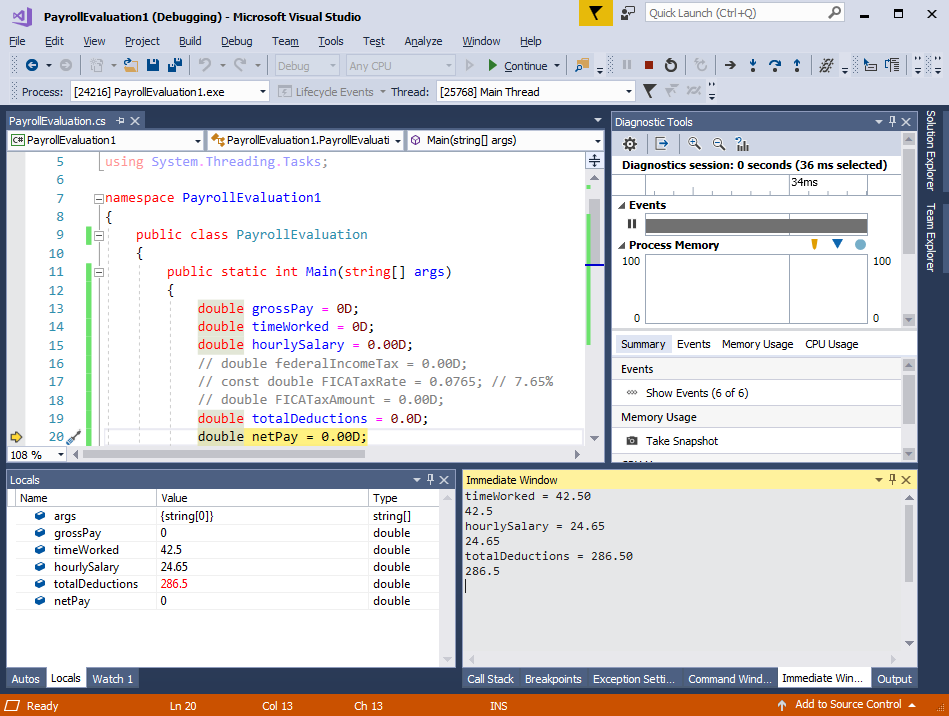Click Show Events (6 of 6)

coord(697,393)
